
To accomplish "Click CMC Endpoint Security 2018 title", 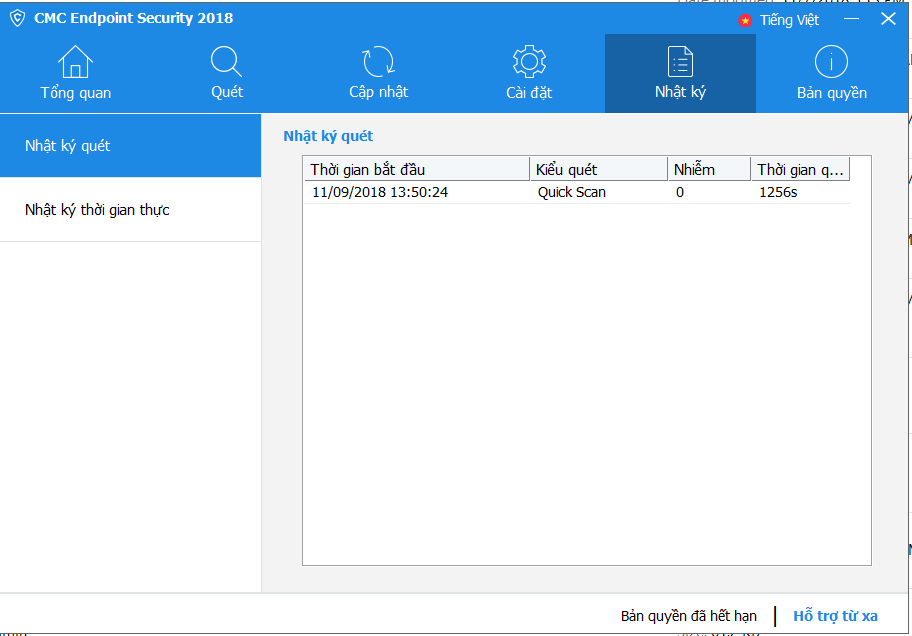I will 133,18.
